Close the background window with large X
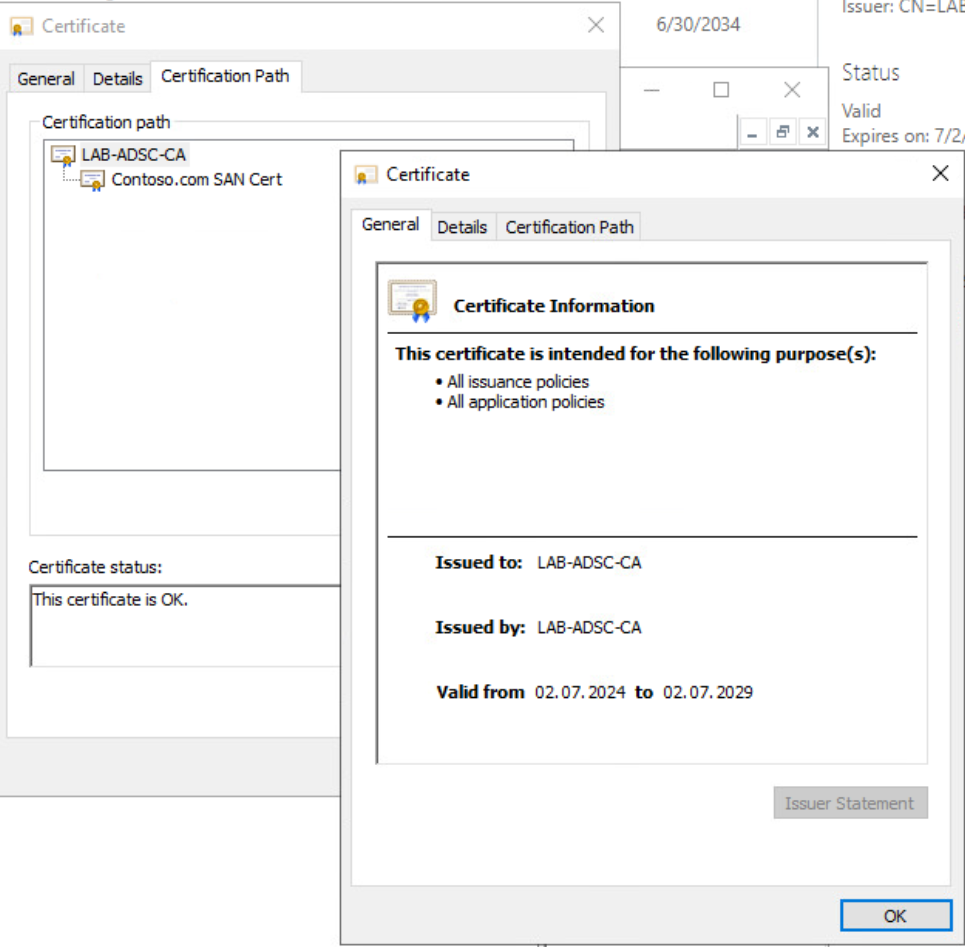965x947 pixels. pos(792,90)
